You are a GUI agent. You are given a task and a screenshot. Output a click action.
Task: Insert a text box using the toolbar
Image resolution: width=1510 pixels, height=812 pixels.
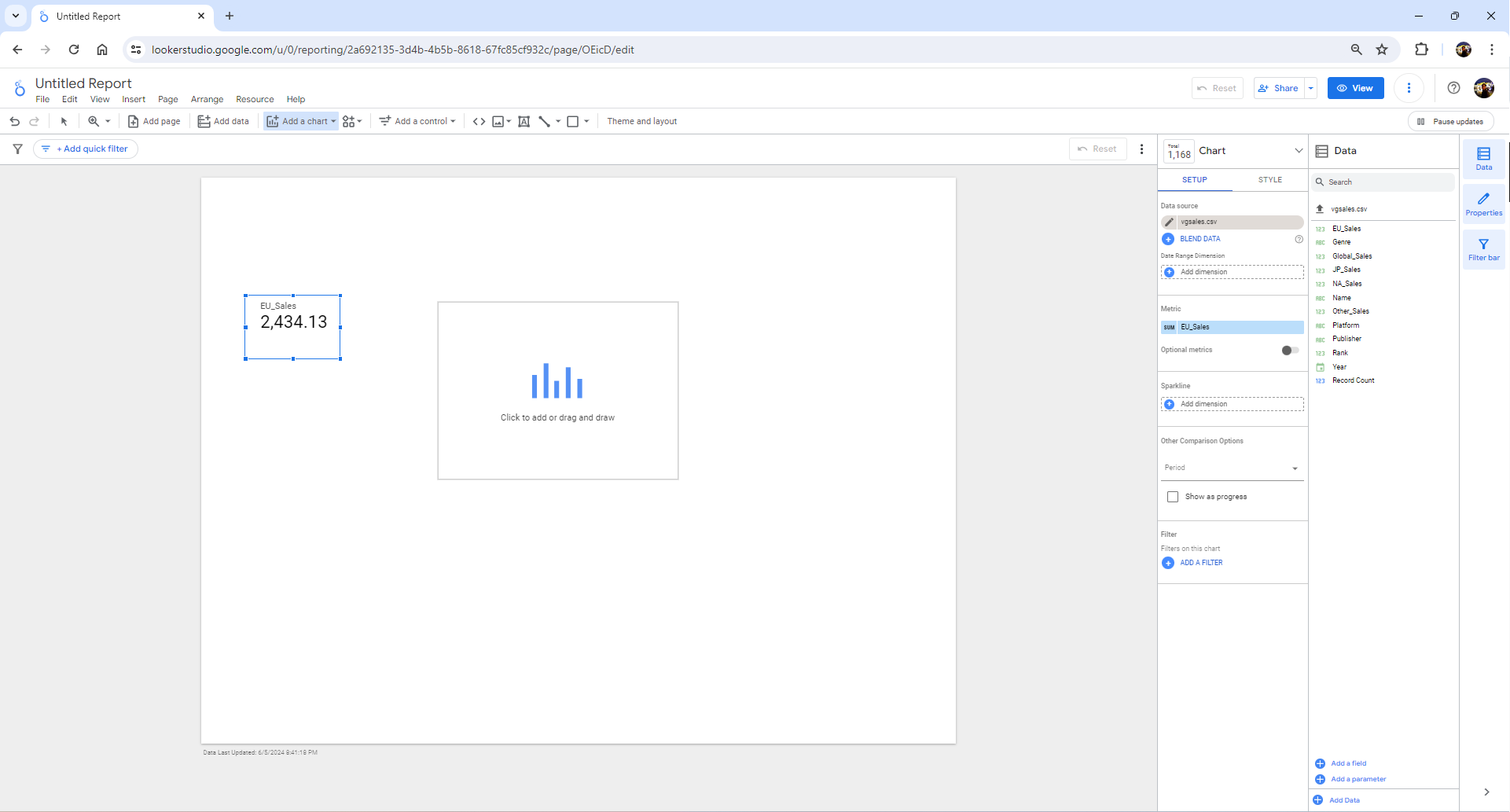coord(524,121)
